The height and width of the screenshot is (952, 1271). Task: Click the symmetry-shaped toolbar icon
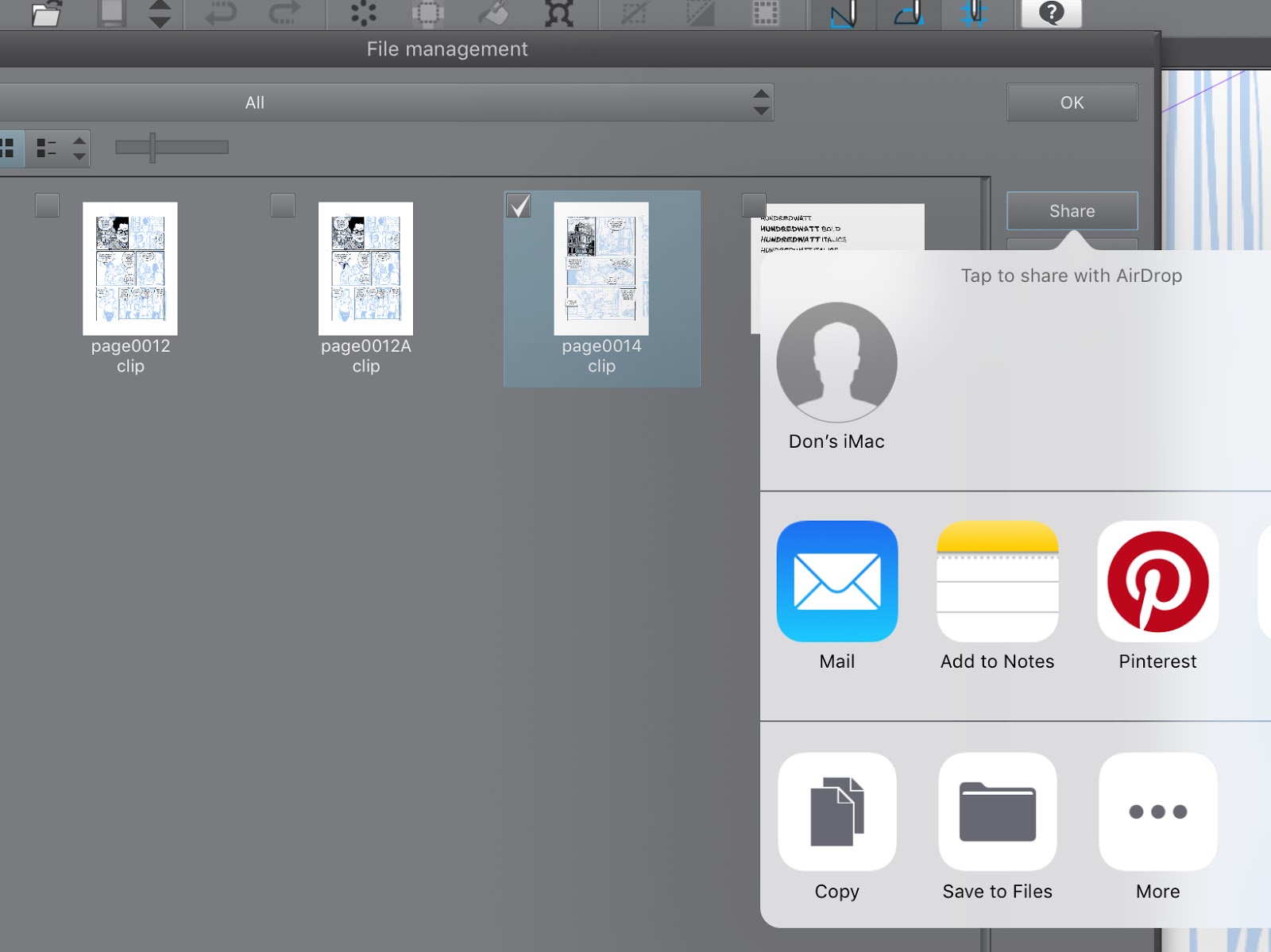pyautogui.click(x=560, y=13)
